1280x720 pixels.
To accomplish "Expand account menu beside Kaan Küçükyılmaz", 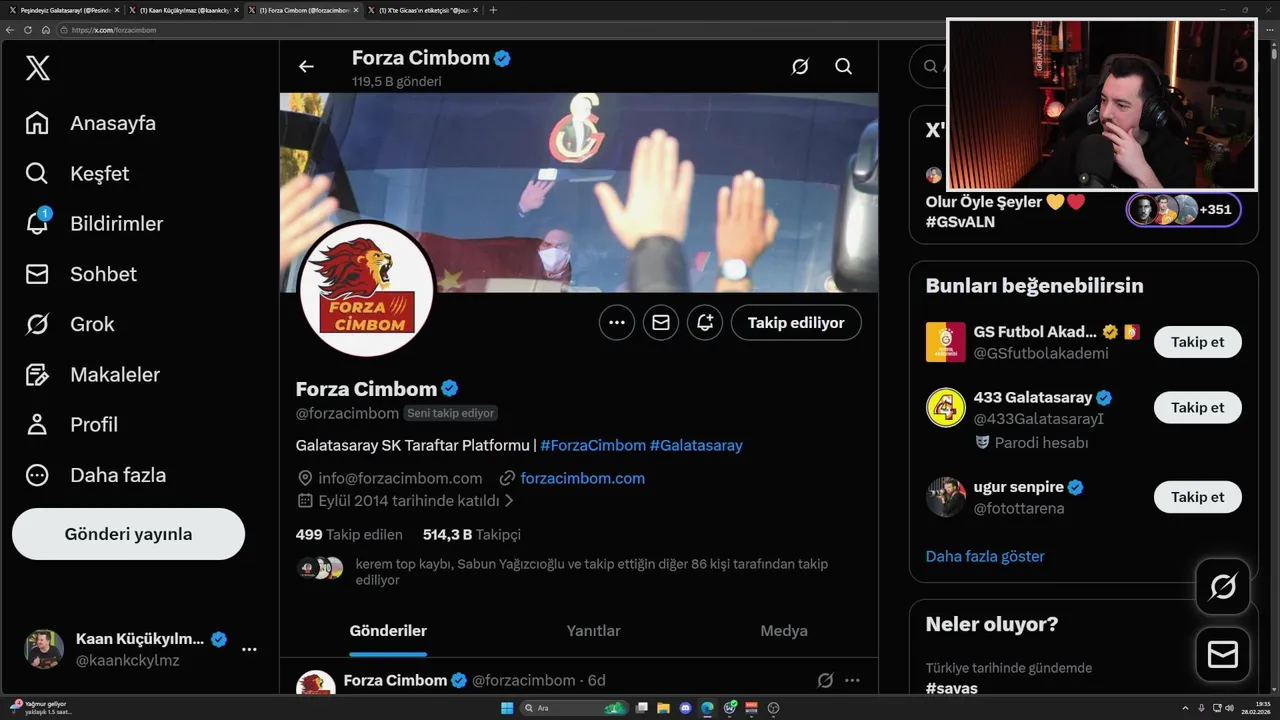I will (x=249, y=649).
